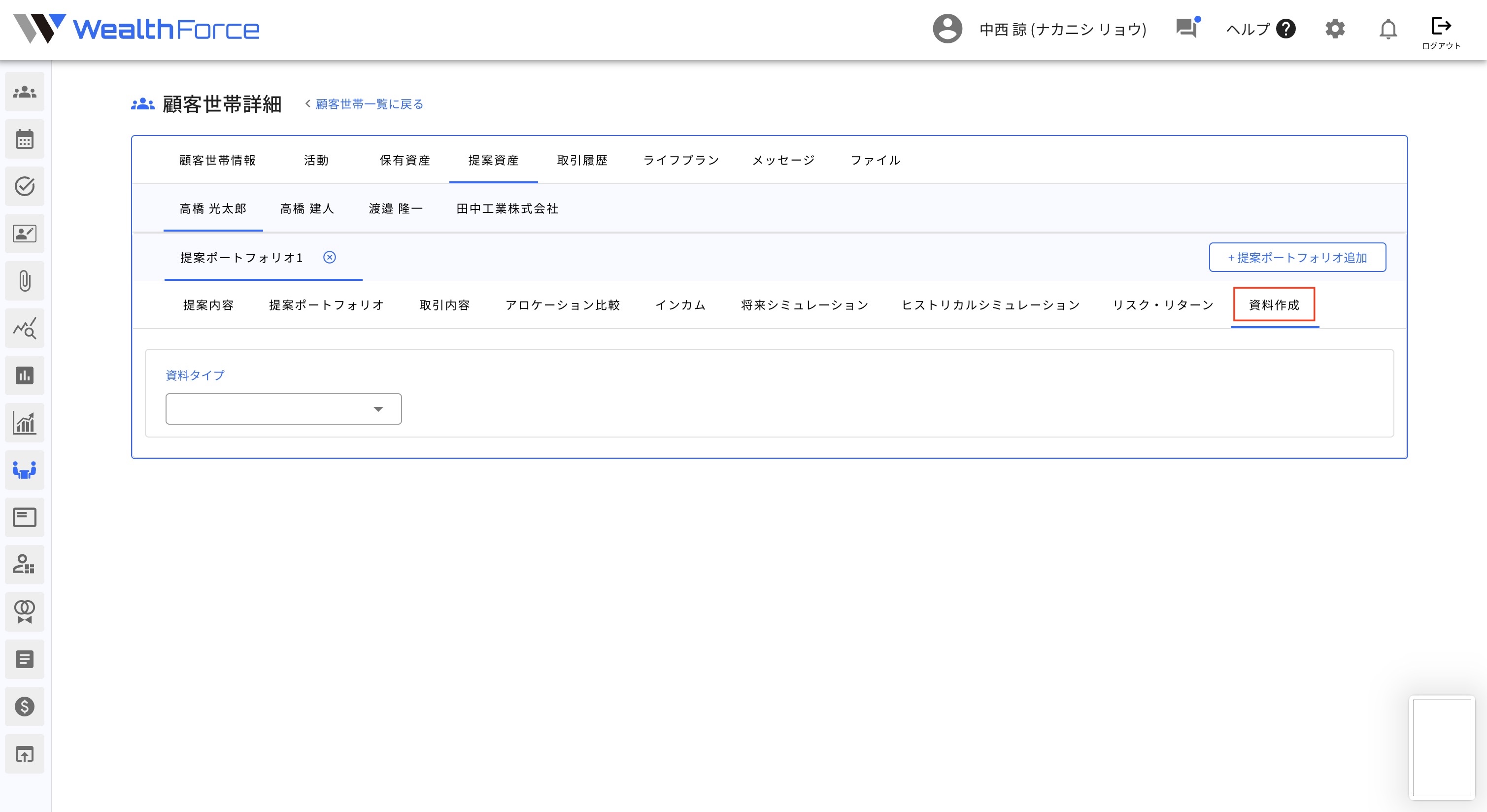Close the 提案ポートフォリオ1 tab with X icon
This screenshot has height=812, width=1487.
pos(330,257)
